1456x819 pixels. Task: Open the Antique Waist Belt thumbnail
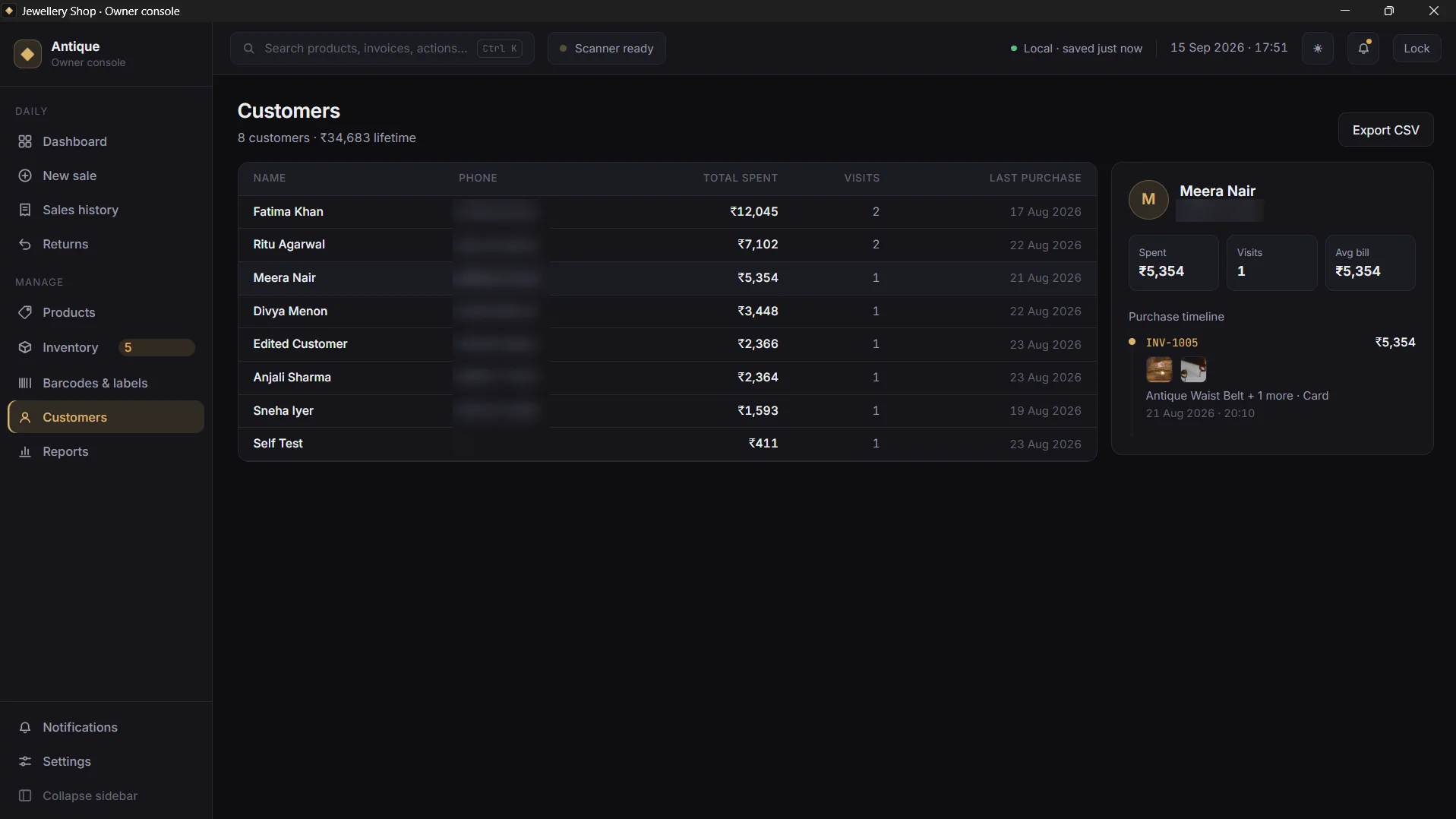(x=1158, y=370)
